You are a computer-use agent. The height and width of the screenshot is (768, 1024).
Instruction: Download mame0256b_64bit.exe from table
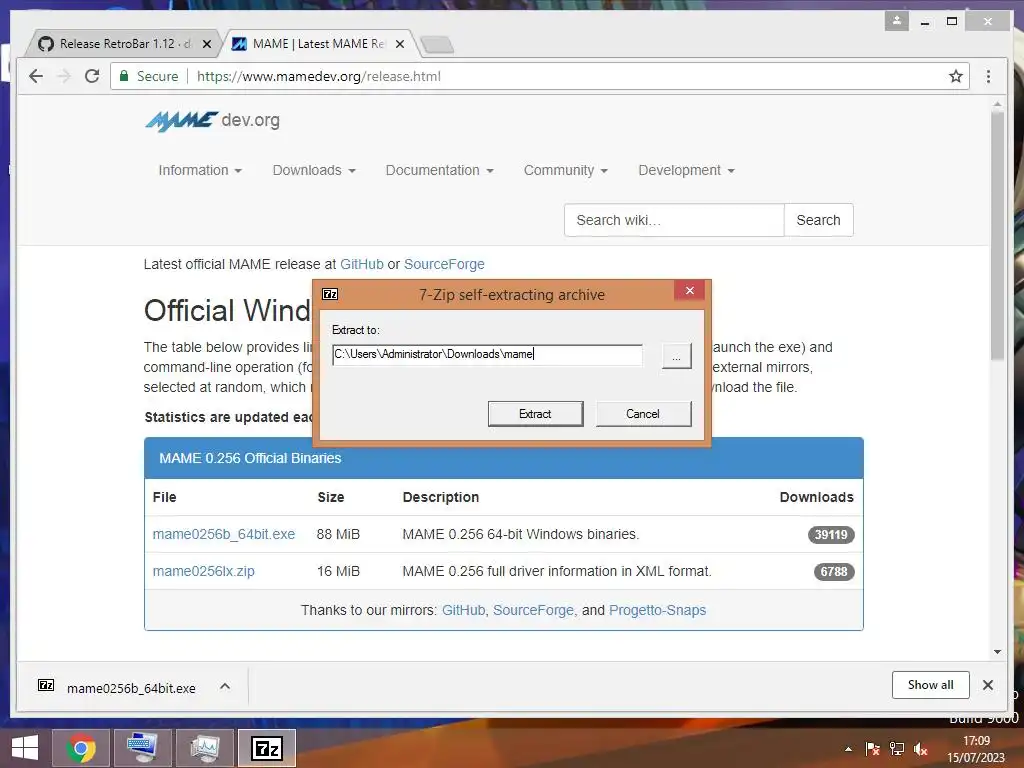224,534
